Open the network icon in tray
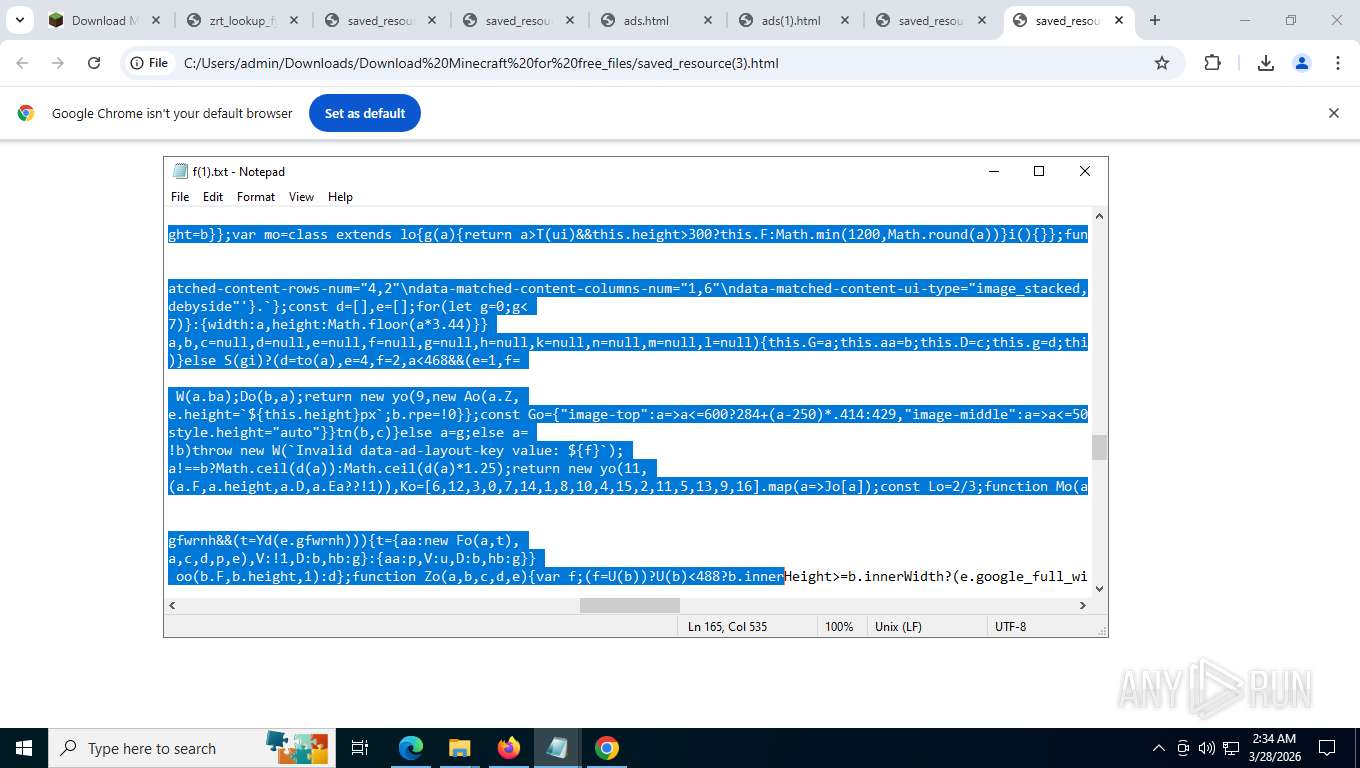 point(1229,748)
